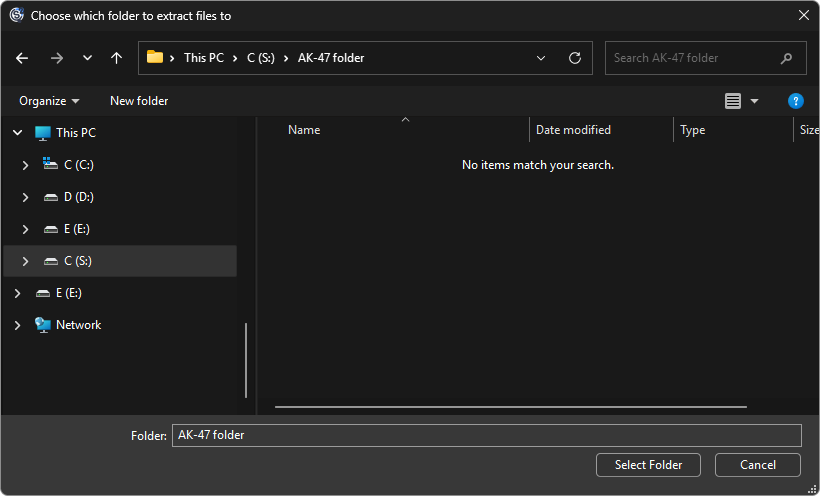Select This PC in the navigation tree

[76, 133]
